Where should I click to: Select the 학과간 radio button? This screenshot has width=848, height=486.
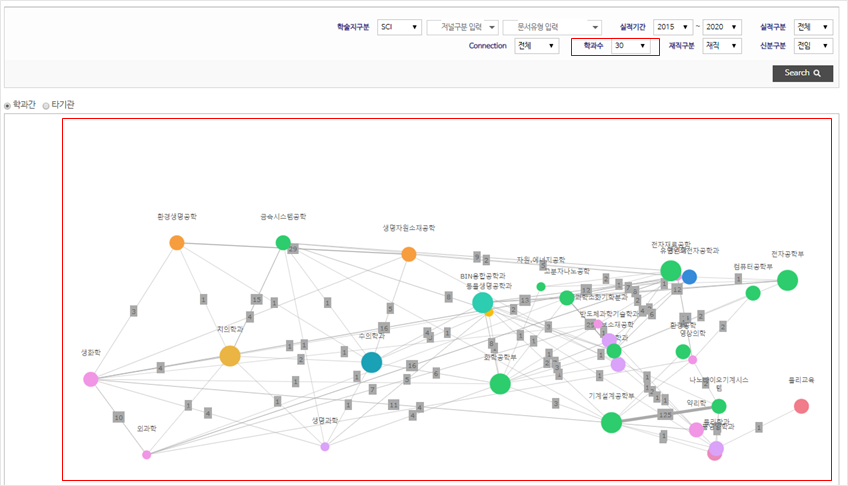(9, 105)
